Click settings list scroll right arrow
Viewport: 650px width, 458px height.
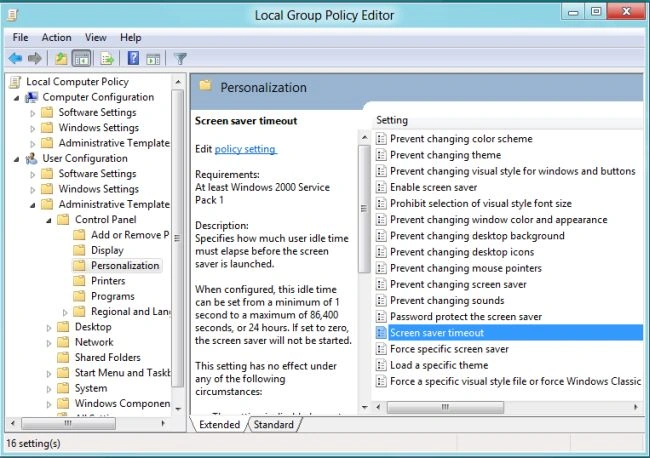click(x=636, y=407)
